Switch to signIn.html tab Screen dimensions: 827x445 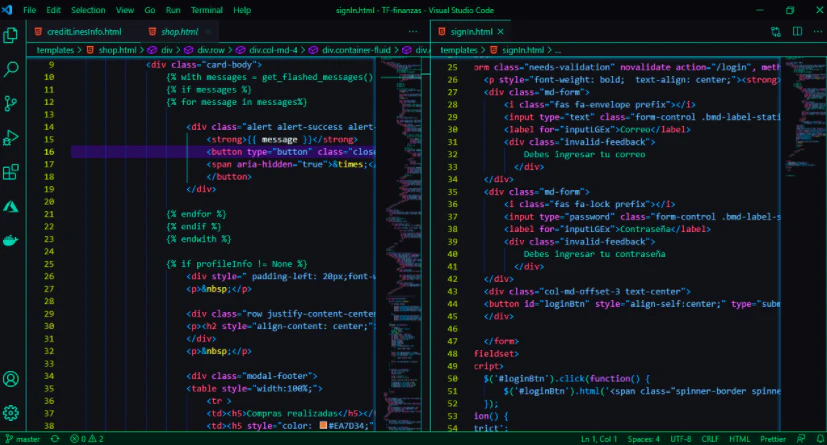coord(471,32)
